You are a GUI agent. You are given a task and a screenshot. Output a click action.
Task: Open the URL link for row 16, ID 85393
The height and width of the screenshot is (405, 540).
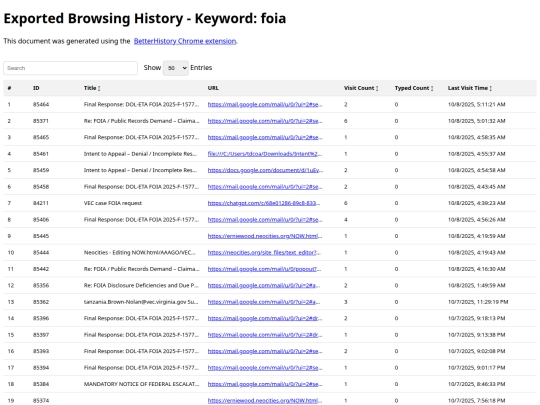click(x=265, y=351)
